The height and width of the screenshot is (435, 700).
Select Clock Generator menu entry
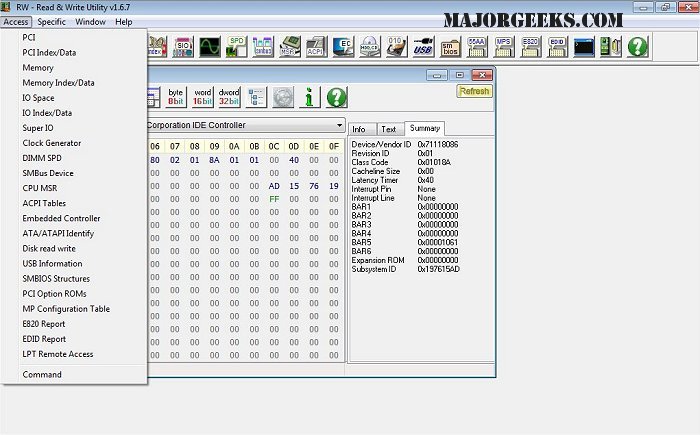click(74, 143)
